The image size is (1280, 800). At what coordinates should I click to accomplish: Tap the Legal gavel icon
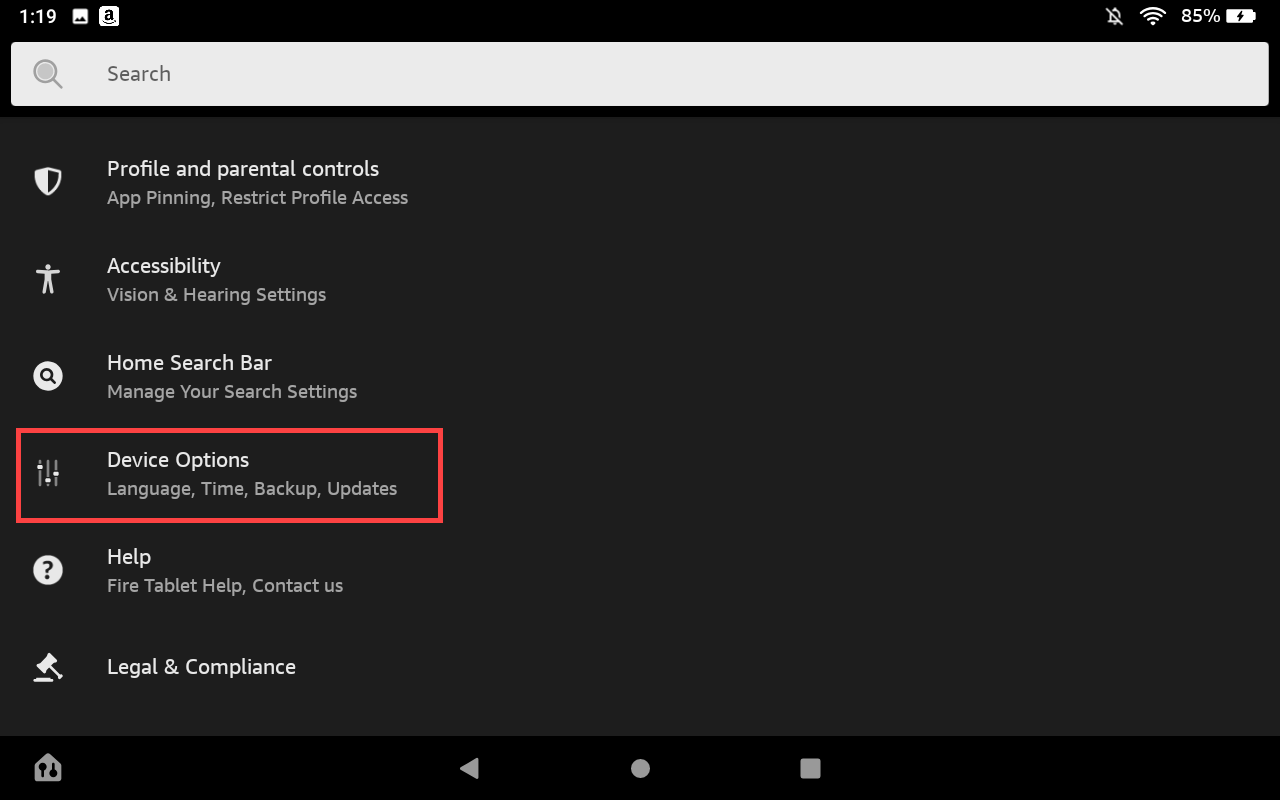(48, 667)
